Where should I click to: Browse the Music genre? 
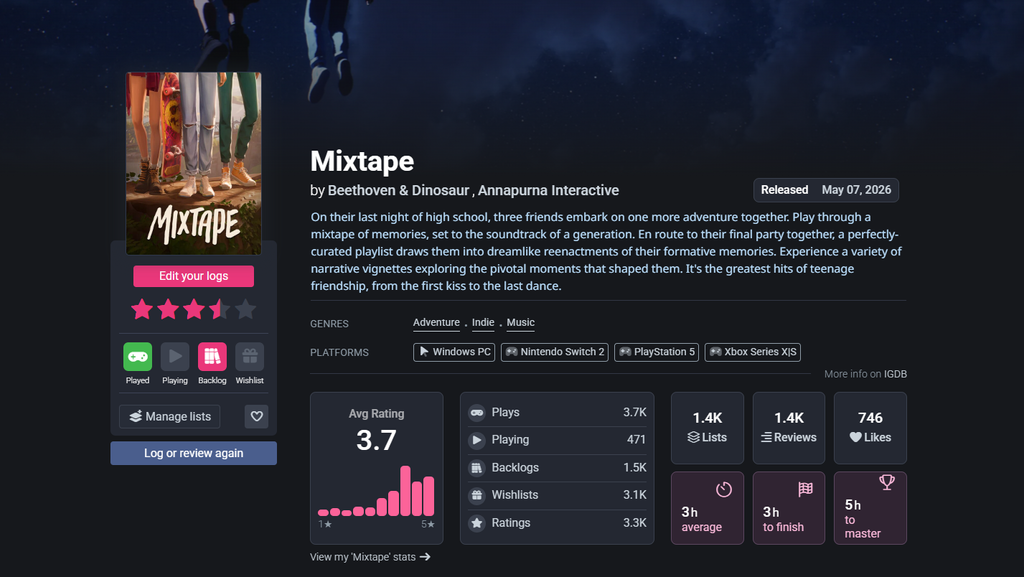[x=520, y=322]
